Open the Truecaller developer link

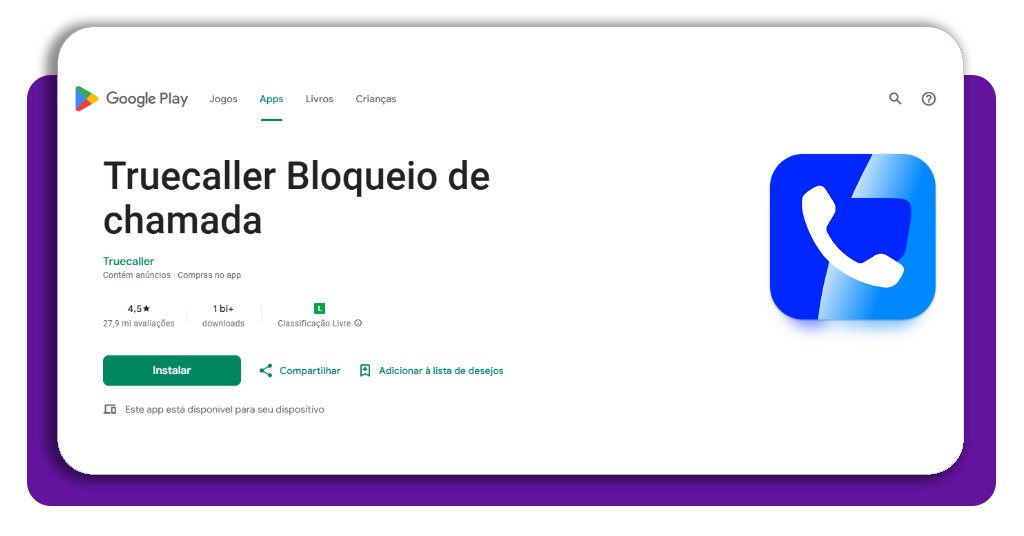(x=128, y=261)
